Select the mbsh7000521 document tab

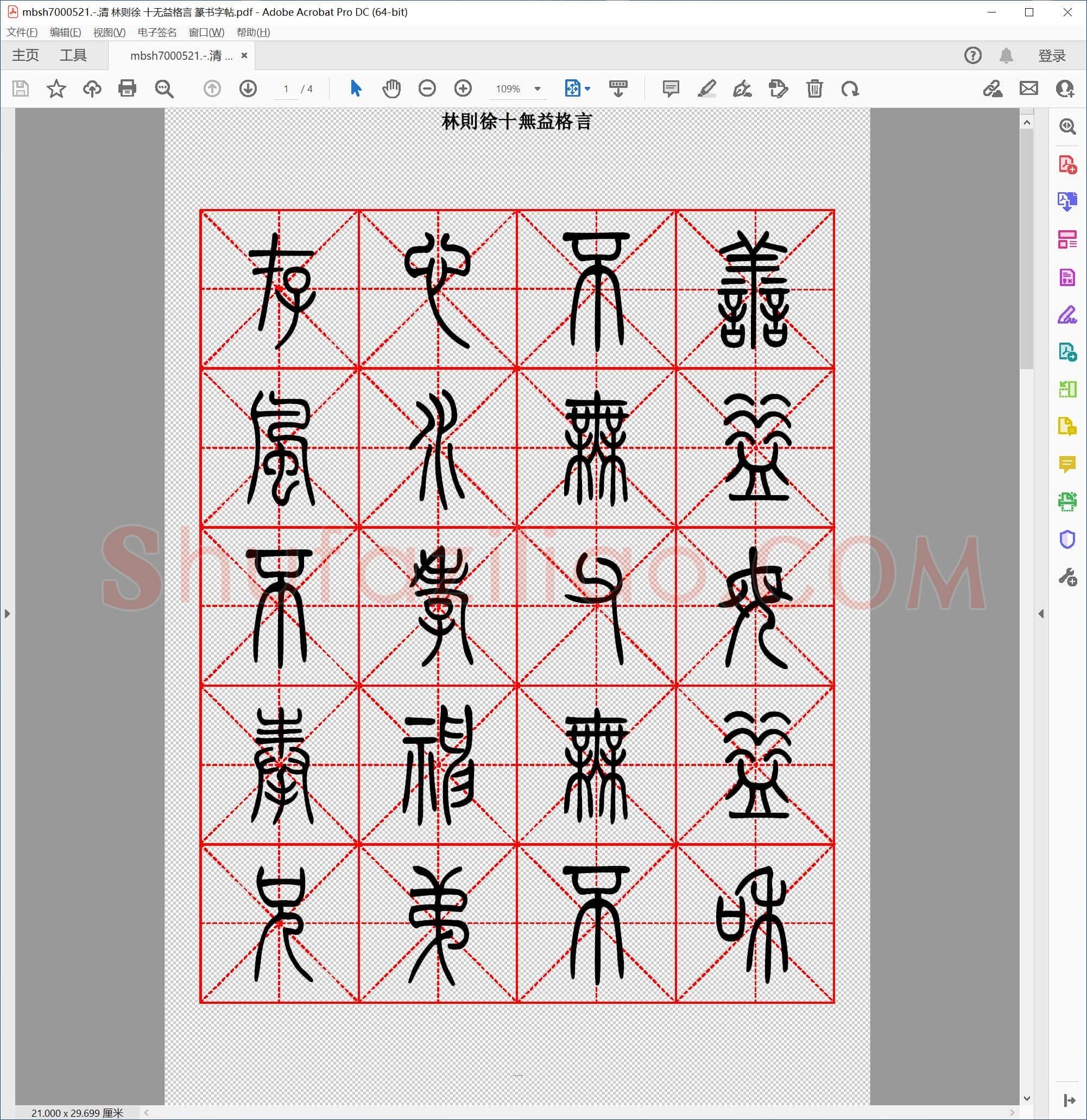point(181,55)
